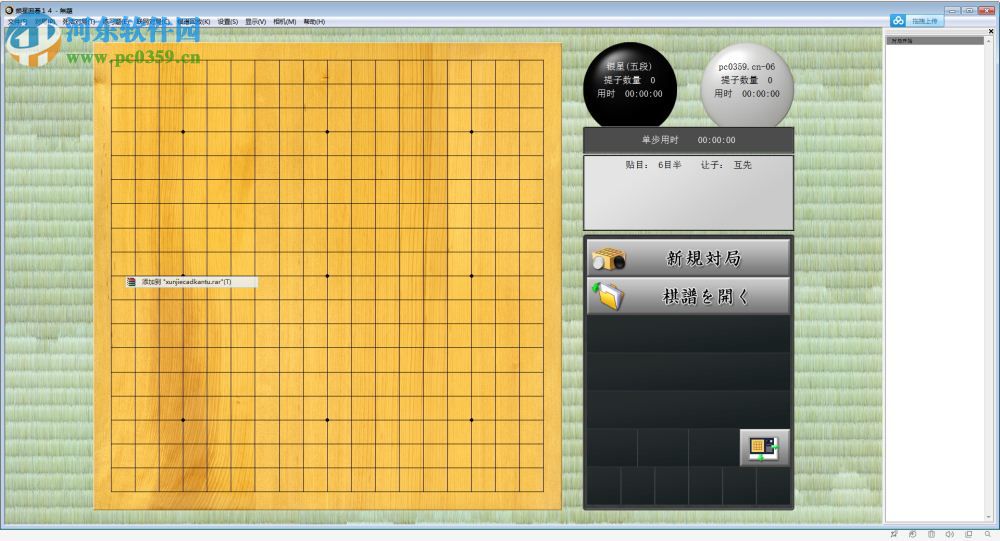Click the board layout icon in dark panel
The height and width of the screenshot is (541, 1000).
coord(764,447)
